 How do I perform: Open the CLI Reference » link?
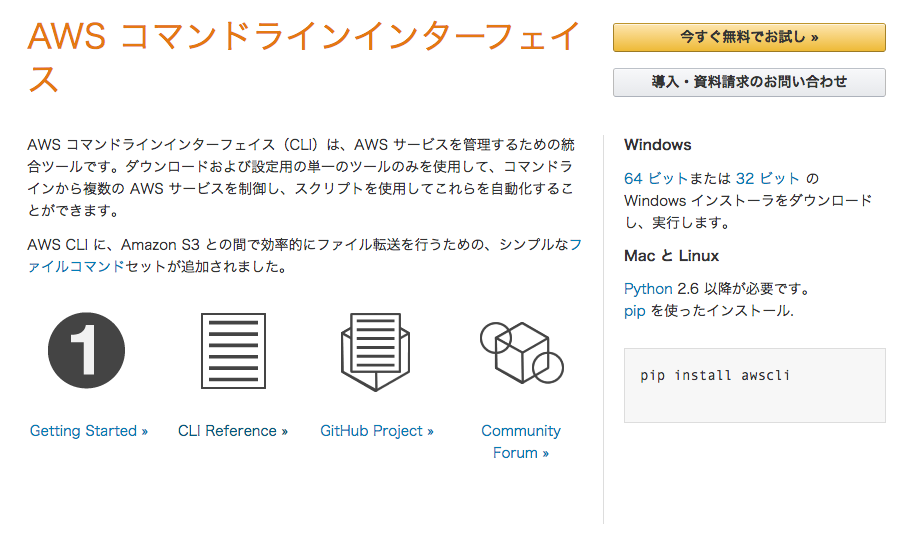coord(233,431)
